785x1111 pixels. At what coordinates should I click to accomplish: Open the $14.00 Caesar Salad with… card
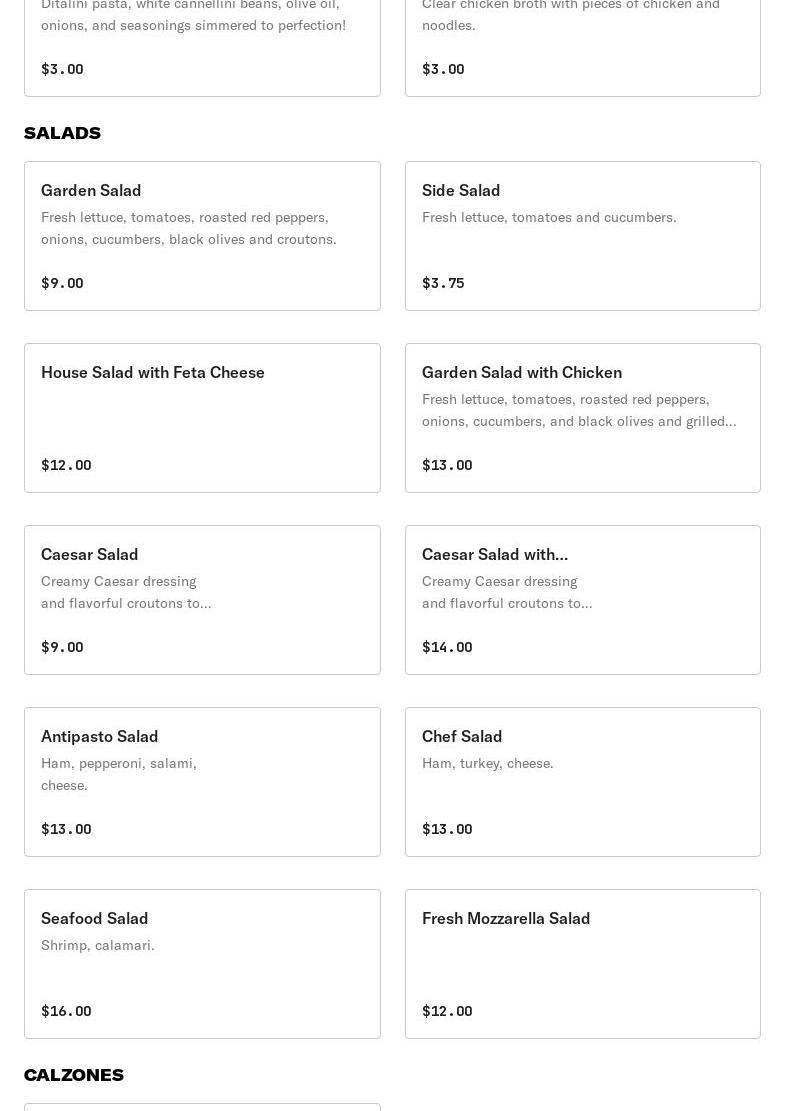(582, 600)
